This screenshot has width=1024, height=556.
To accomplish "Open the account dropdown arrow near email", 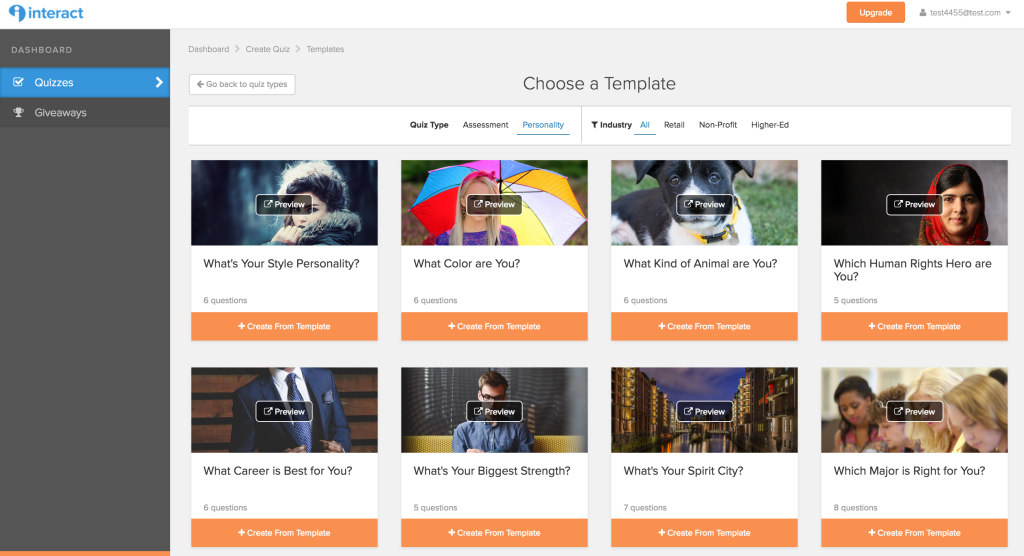I will [x=1008, y=13].
